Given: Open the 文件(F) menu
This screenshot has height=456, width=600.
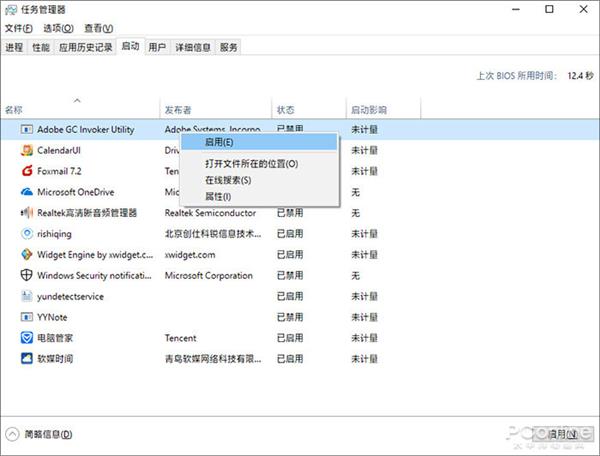Looking at the screenshot, I should 18,28.
